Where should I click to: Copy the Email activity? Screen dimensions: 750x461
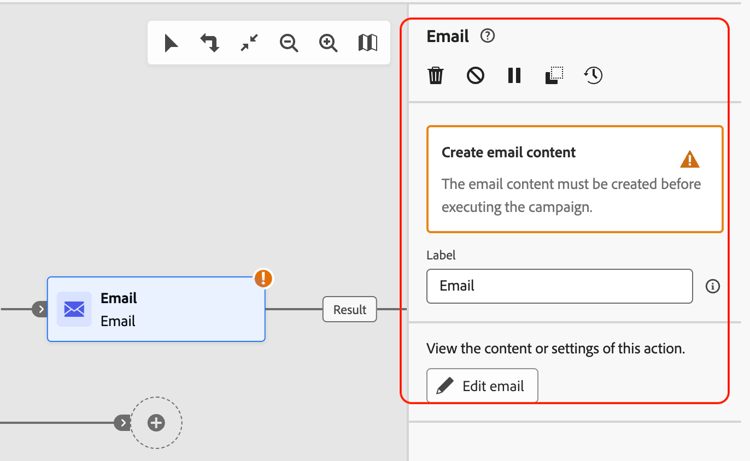coord(554,76)
